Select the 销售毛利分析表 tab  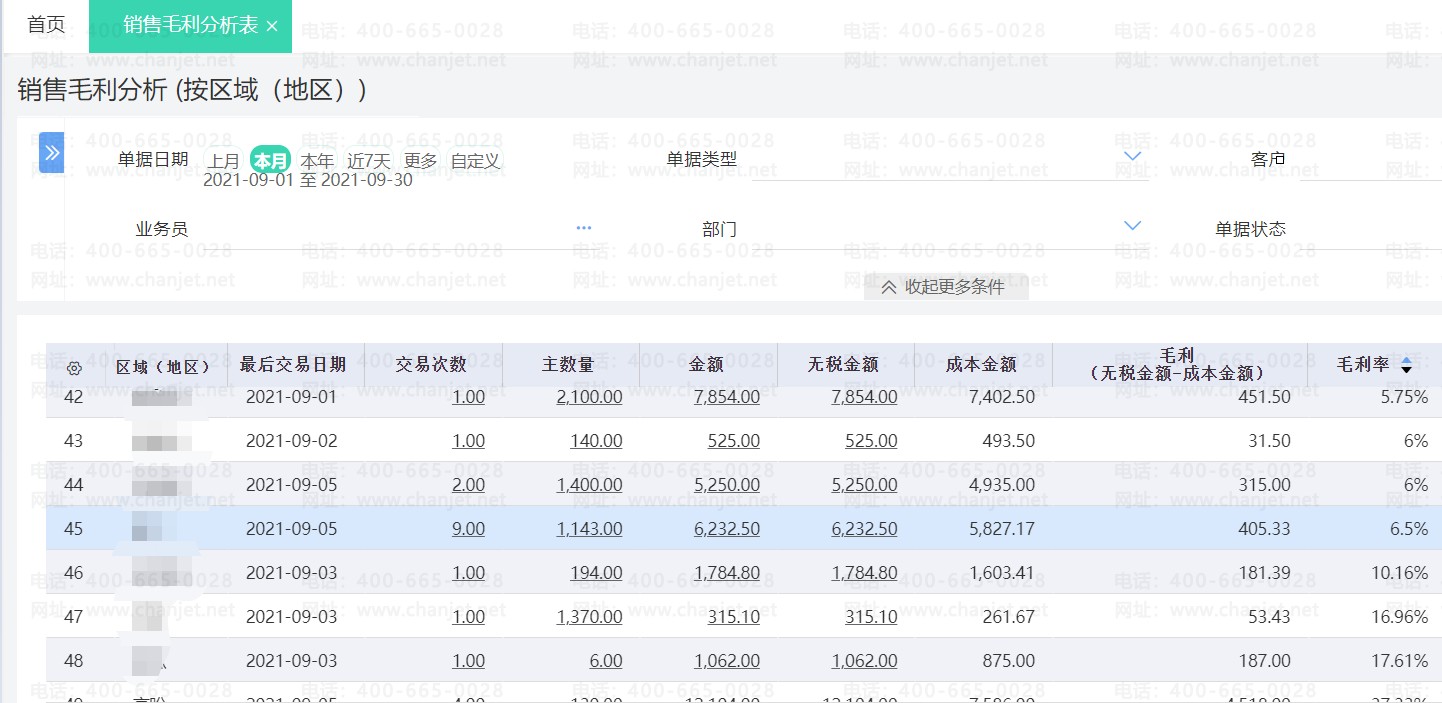(x=191, y=26)
